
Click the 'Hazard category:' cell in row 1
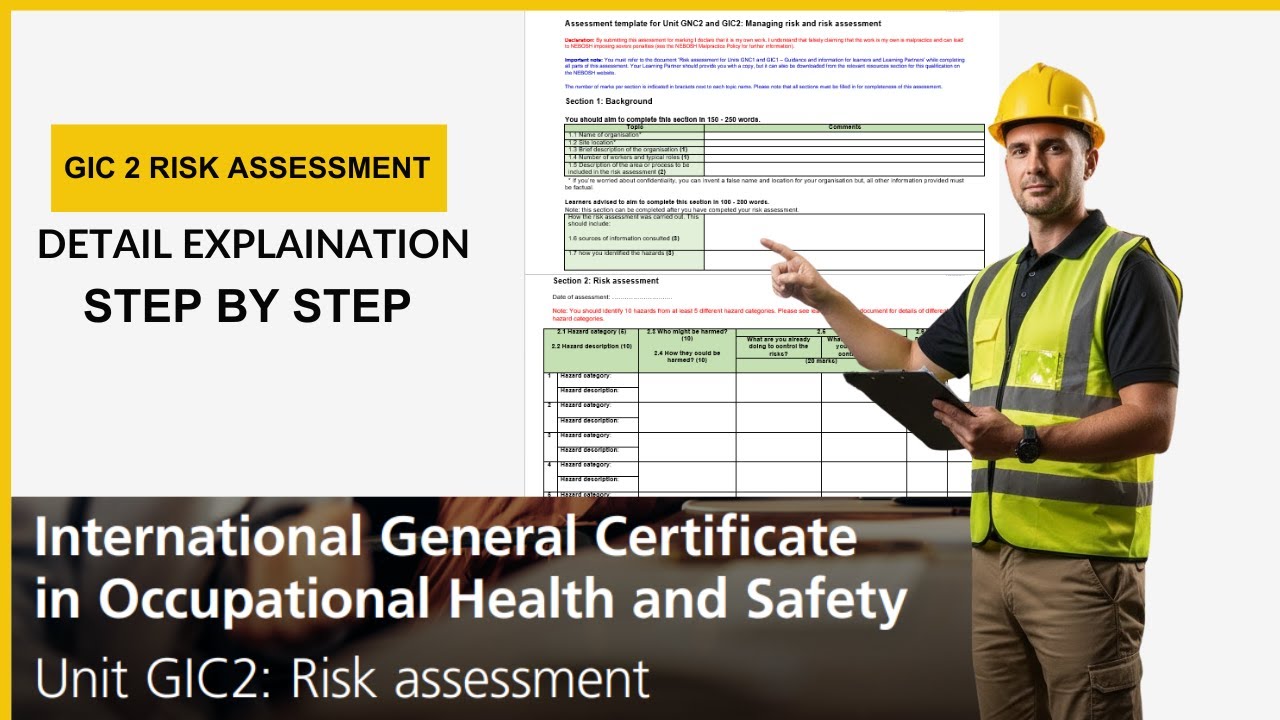click(598, 380)
